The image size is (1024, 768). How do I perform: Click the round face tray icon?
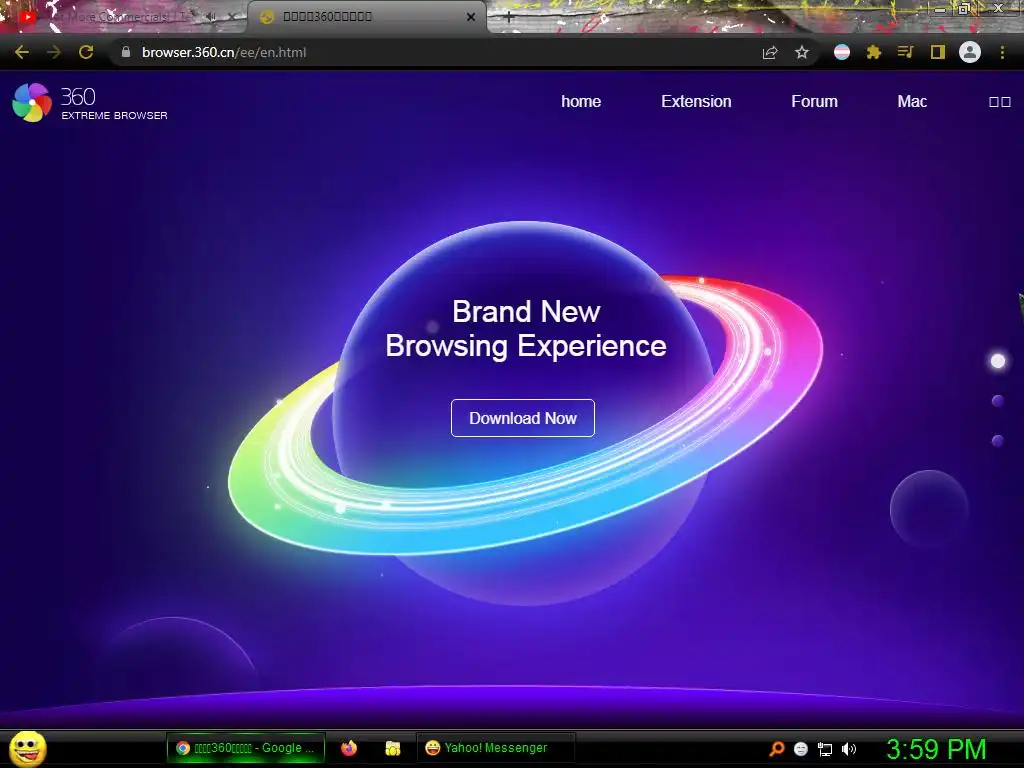pos(801,749)
